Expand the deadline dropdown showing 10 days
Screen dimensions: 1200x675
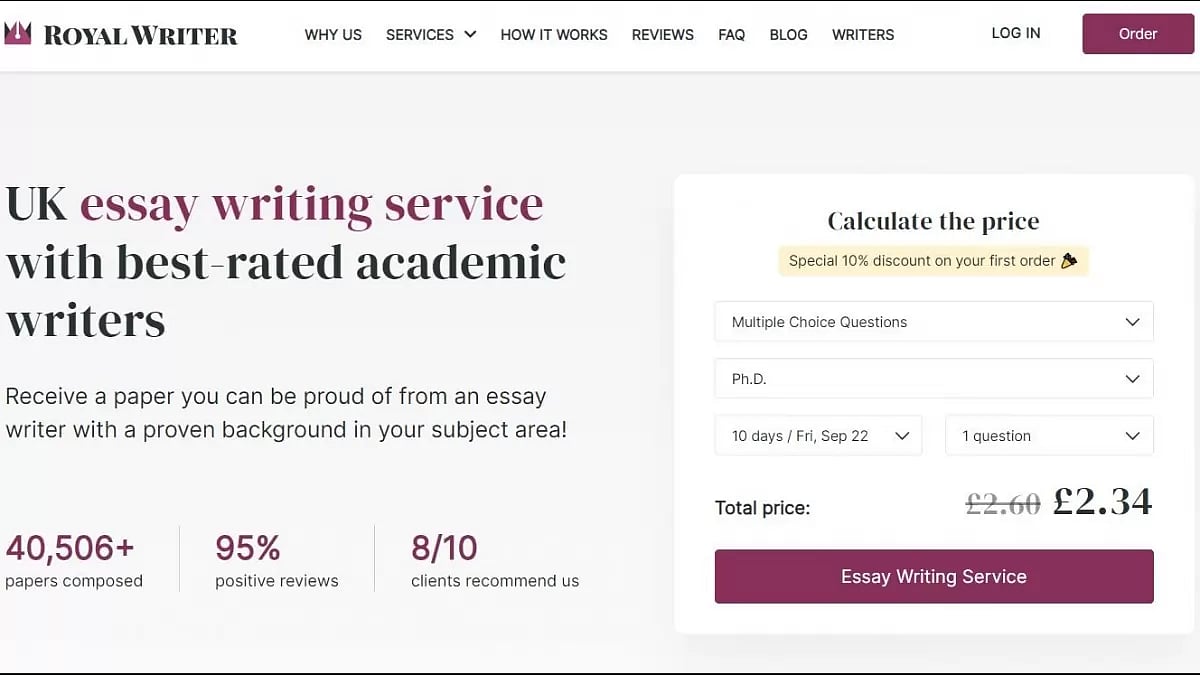818,435
